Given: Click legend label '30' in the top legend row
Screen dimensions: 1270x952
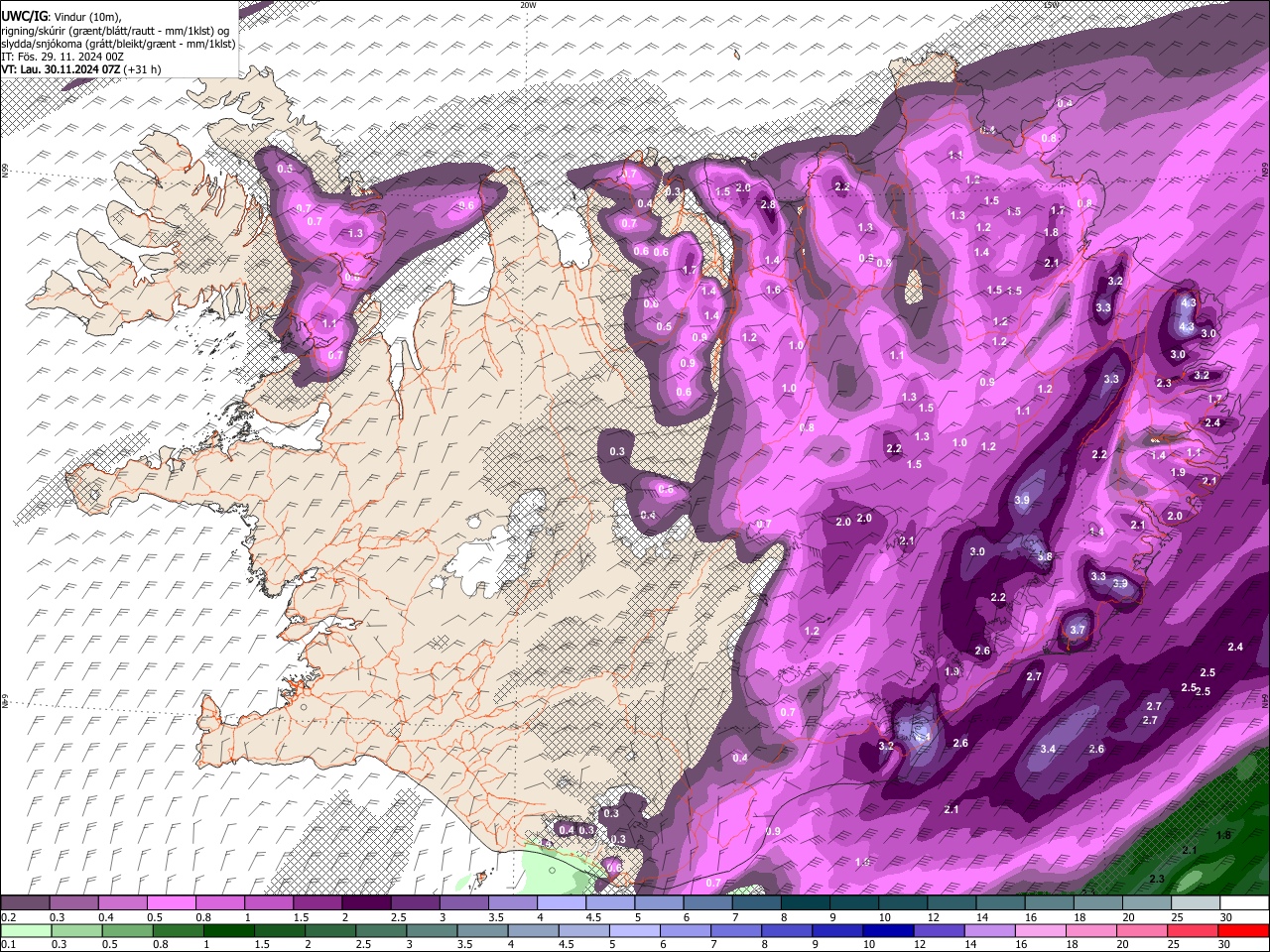Looking at the screenshot, I should [1225, 917].
